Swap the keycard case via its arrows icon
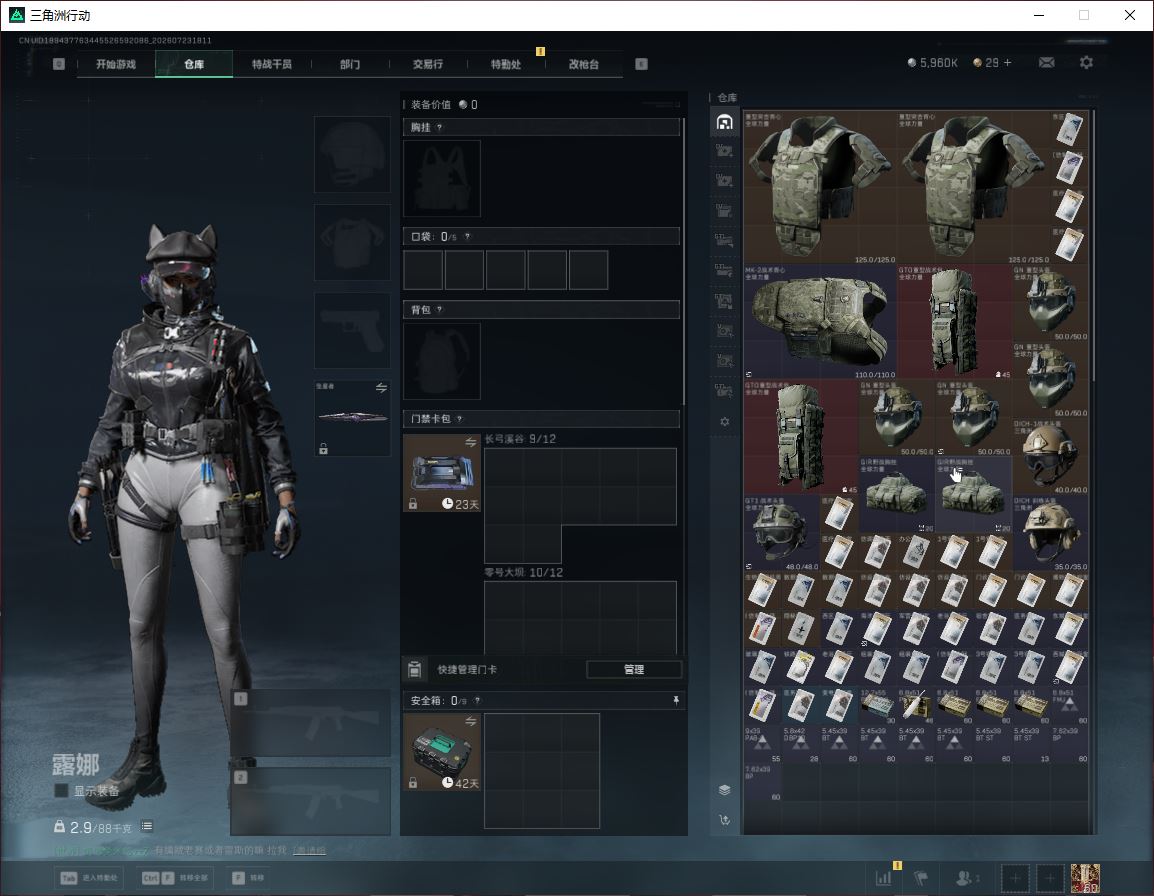 (470, 442)
